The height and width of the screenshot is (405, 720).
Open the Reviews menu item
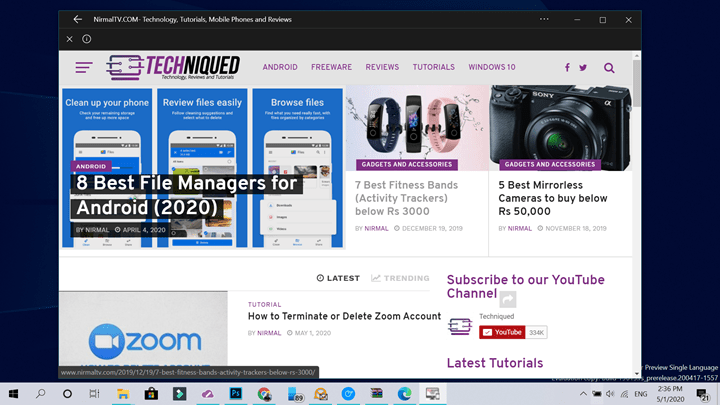coord(382,67)
